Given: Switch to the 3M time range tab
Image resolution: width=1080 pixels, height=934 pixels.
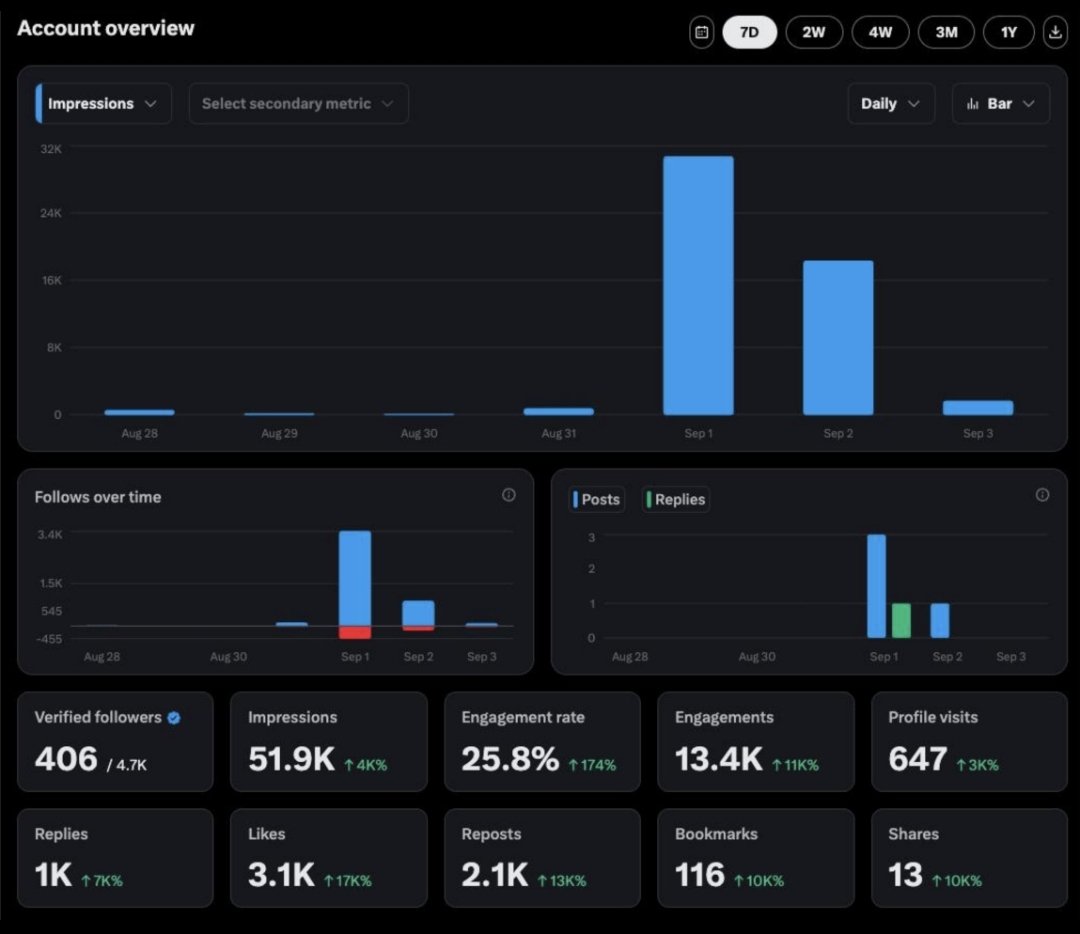Looking at the screenshot, I should (x=945, y=32).
